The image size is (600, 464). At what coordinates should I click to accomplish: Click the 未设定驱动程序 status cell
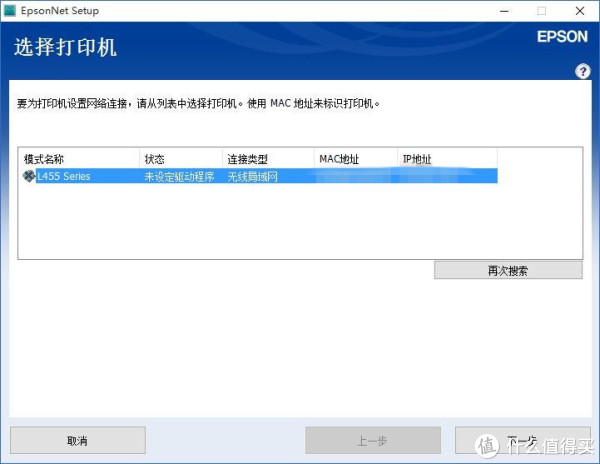point(179,176)
